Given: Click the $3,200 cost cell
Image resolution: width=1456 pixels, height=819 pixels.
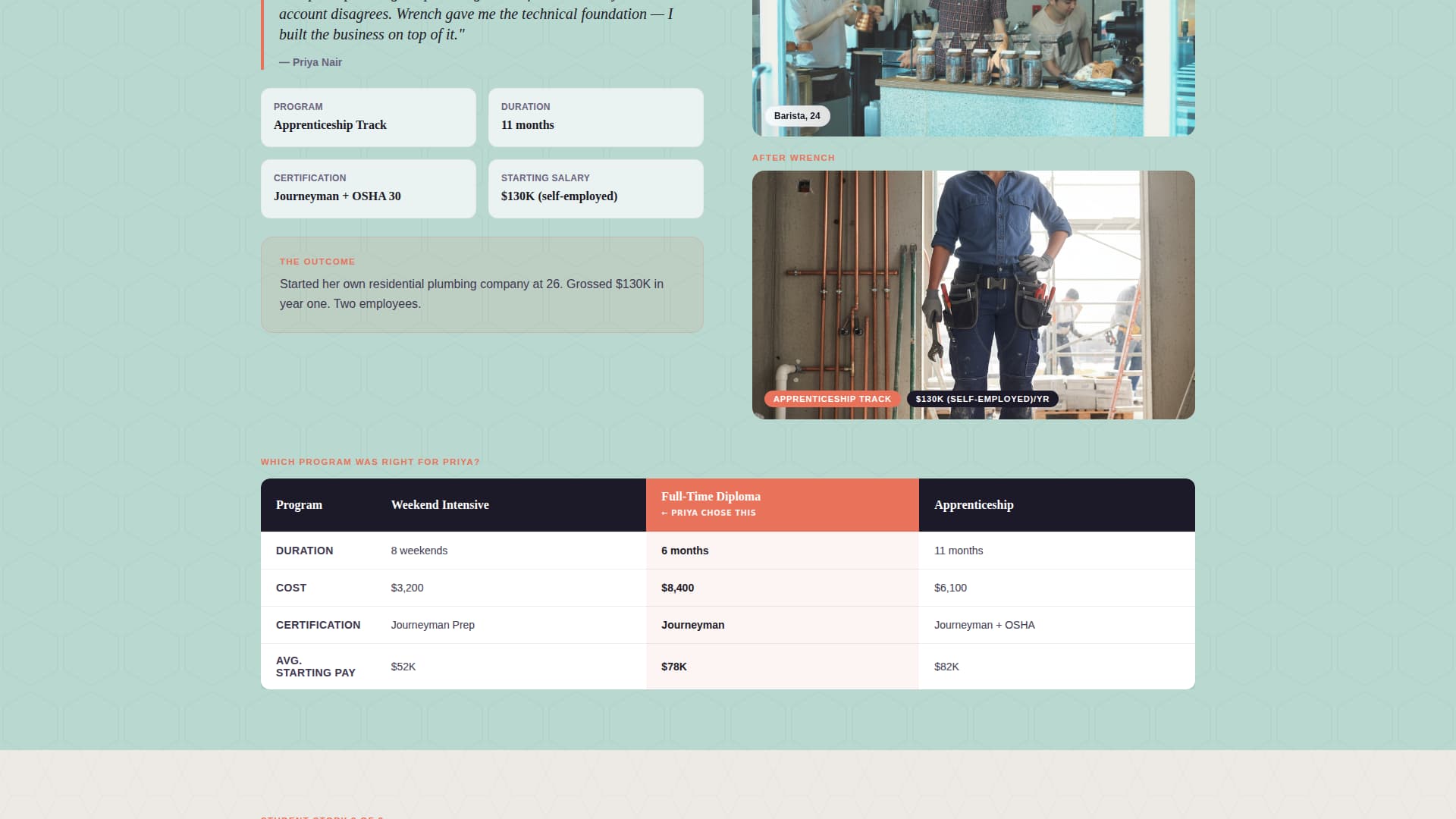Looking at the screenshot, I should [511, 588].
